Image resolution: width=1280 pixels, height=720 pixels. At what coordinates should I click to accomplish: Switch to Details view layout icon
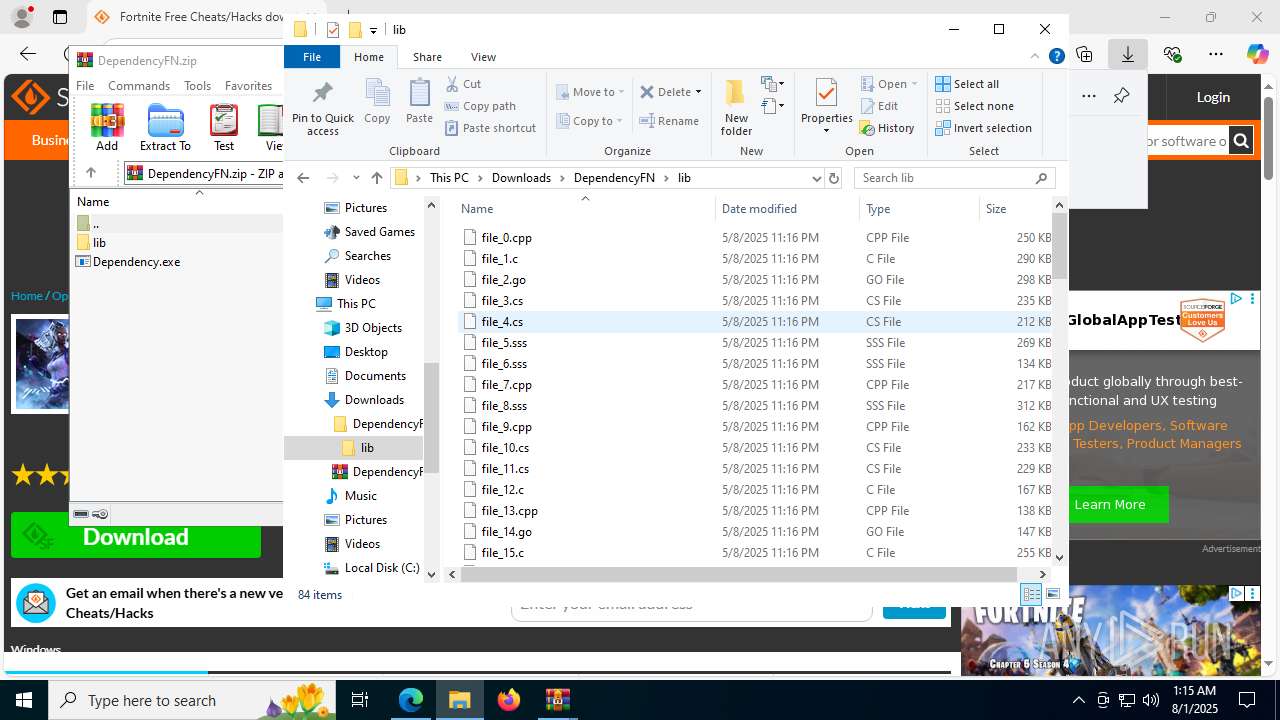tap(1031, 594)
